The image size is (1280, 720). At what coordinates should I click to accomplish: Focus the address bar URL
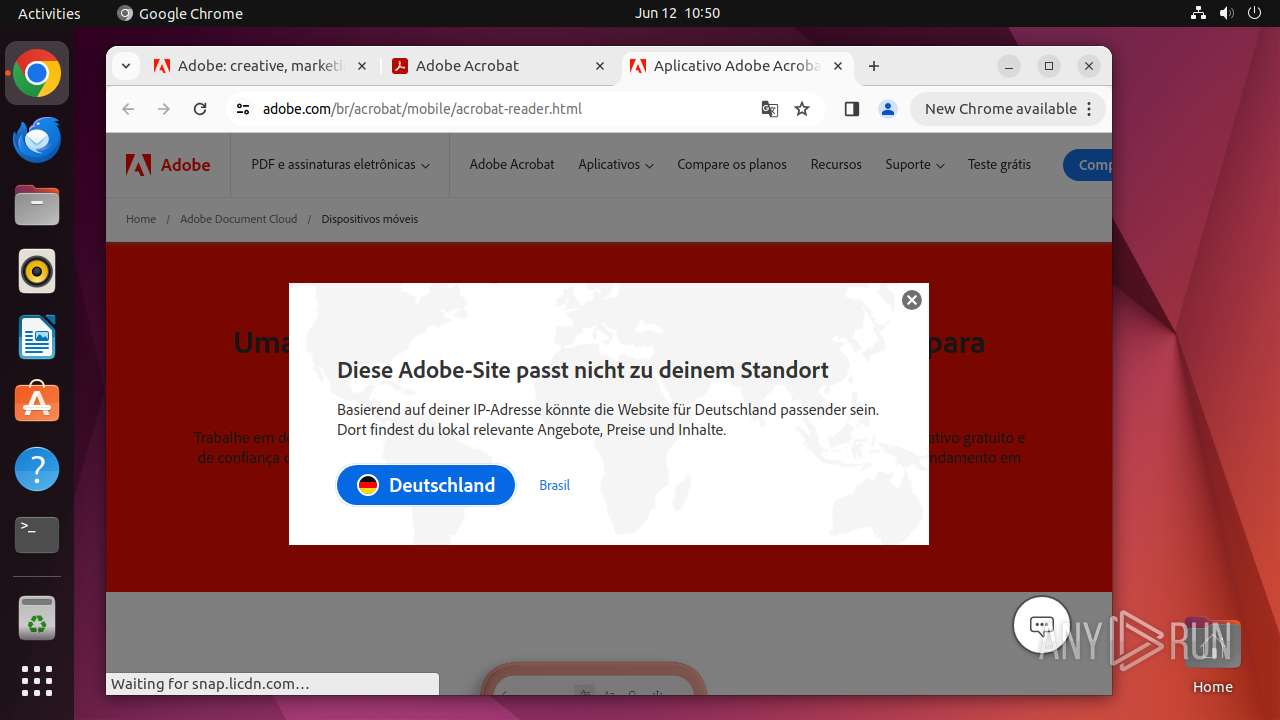coord(422,109)
